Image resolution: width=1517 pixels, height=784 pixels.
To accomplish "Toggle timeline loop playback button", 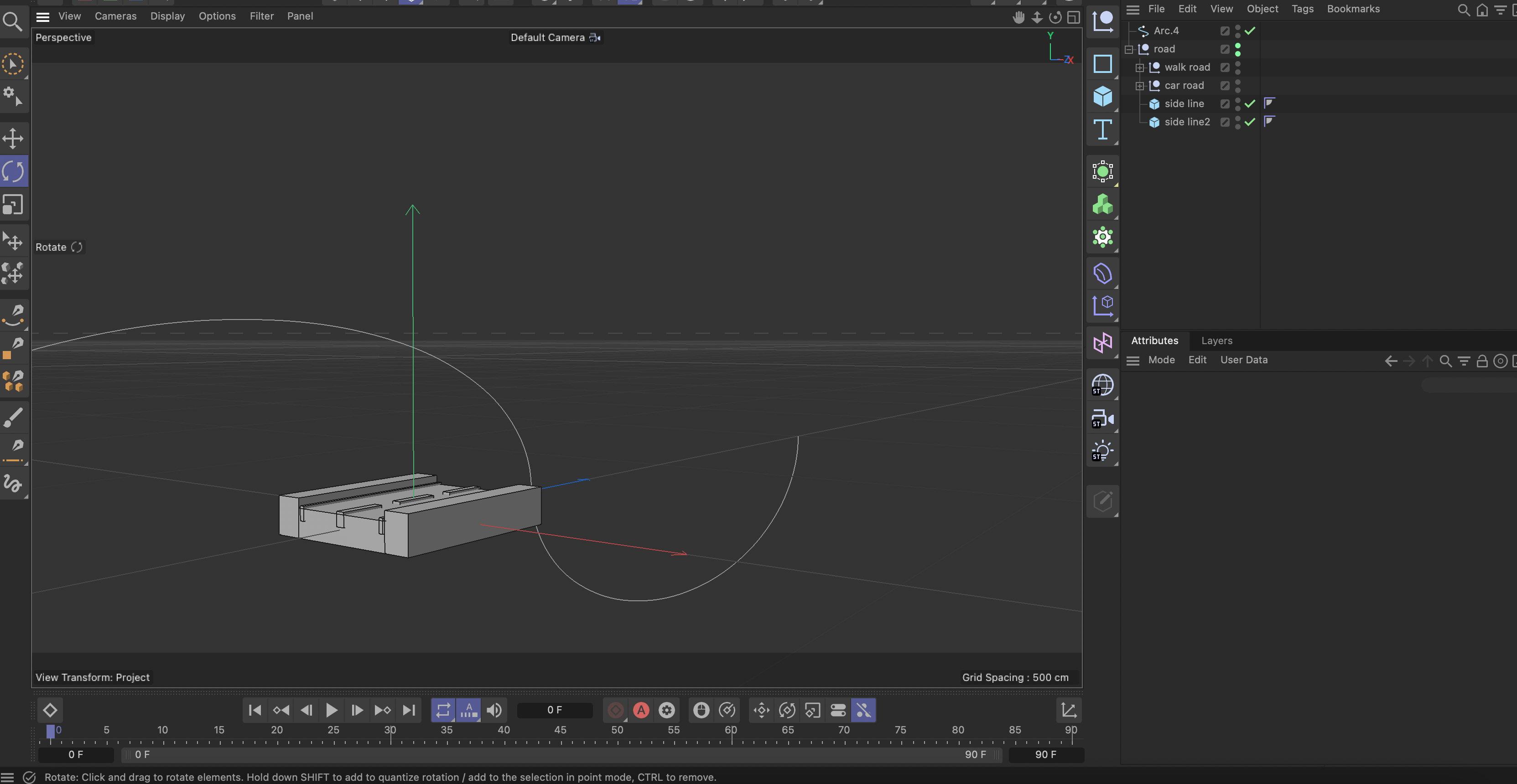I will 443,711.
